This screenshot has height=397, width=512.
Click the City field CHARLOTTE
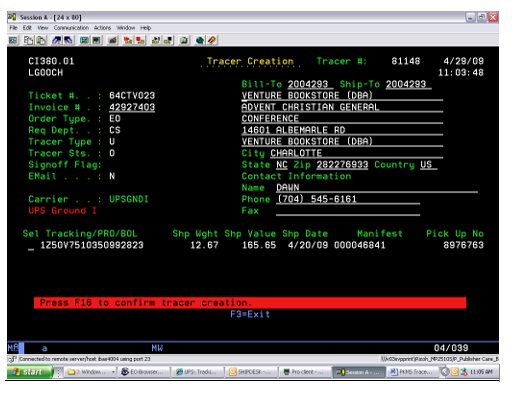356,153
